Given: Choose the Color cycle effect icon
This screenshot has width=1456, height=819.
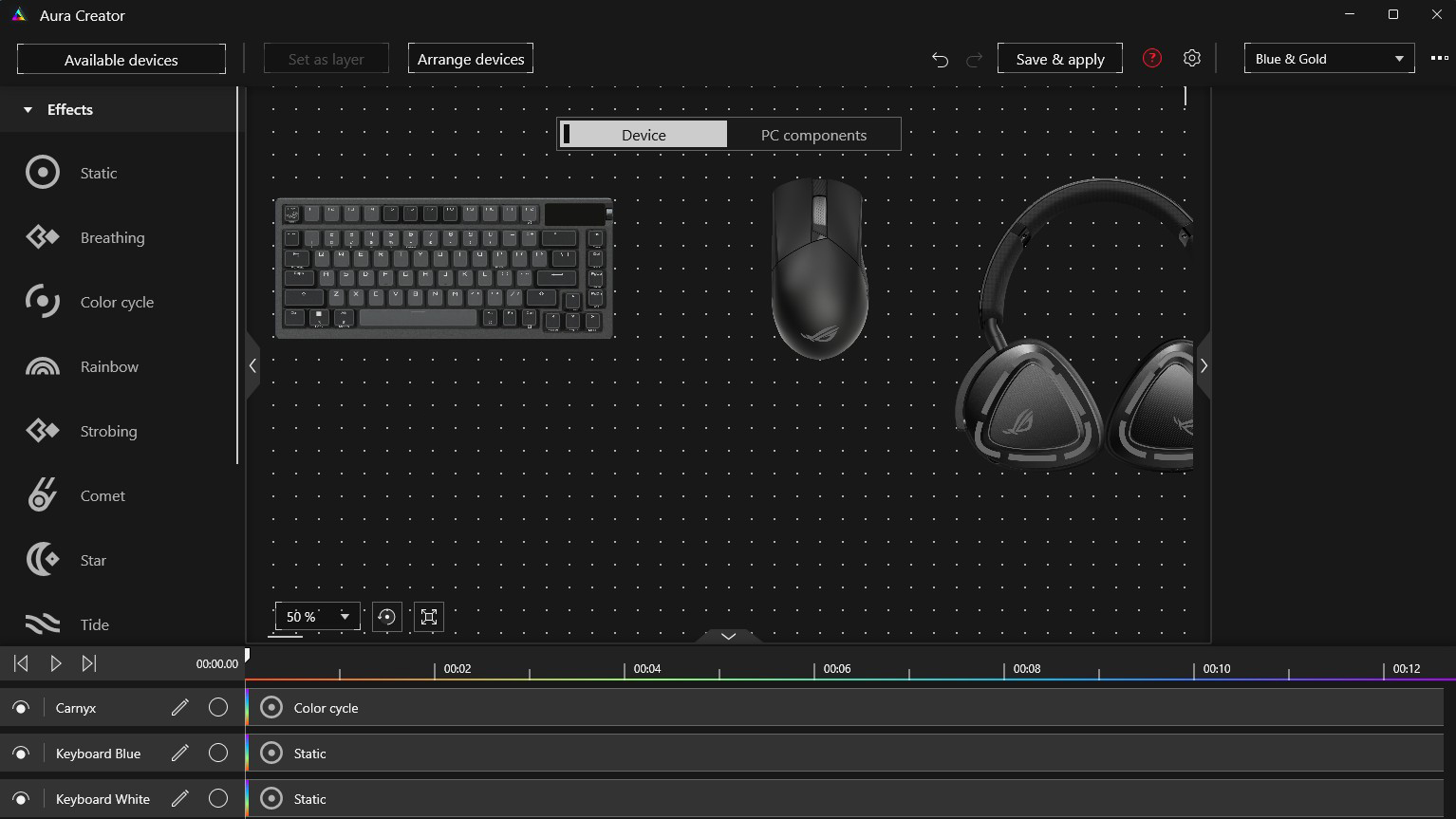Looking at the screenshot, I should point(43,302).
